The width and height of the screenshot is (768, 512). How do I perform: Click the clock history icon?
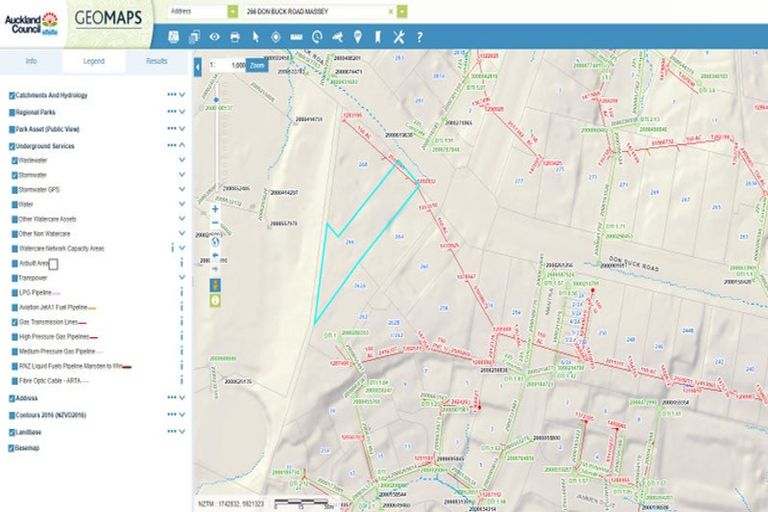coord(316,37)
